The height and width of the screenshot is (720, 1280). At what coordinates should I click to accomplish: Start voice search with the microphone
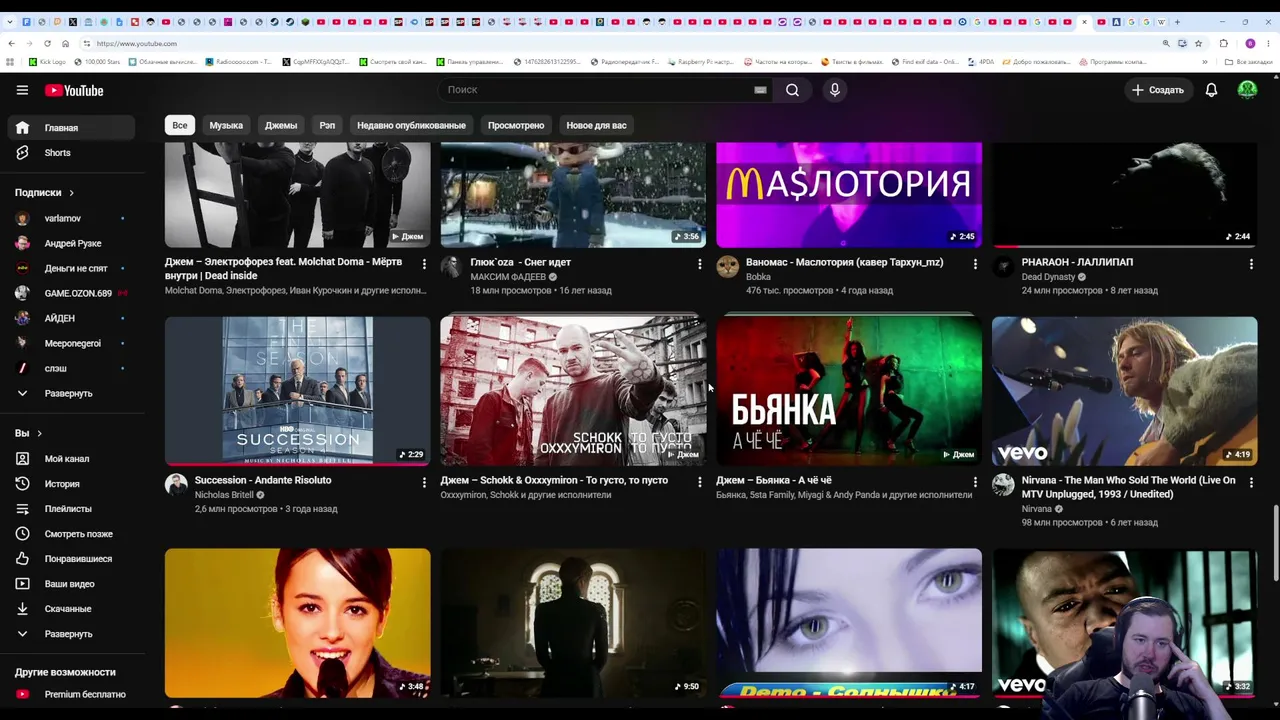(835, 90)
